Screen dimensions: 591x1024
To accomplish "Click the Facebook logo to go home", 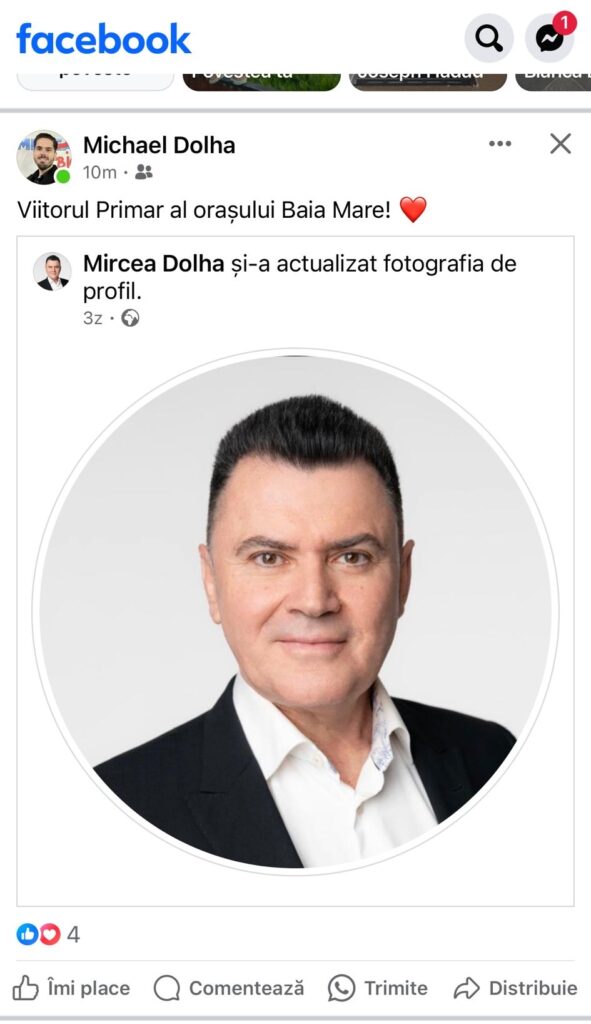I will pyautogui.click(x=104, y=39).
